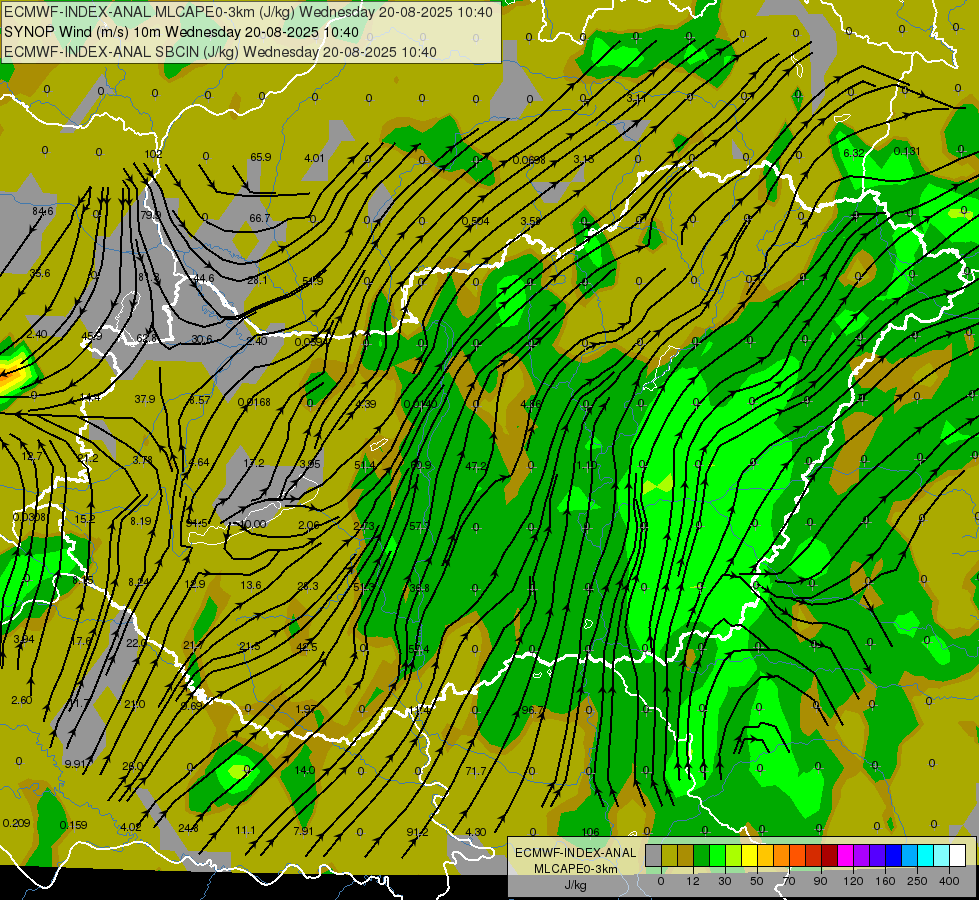
Task: Click the map value '96.7'
Action: [532, 710]
